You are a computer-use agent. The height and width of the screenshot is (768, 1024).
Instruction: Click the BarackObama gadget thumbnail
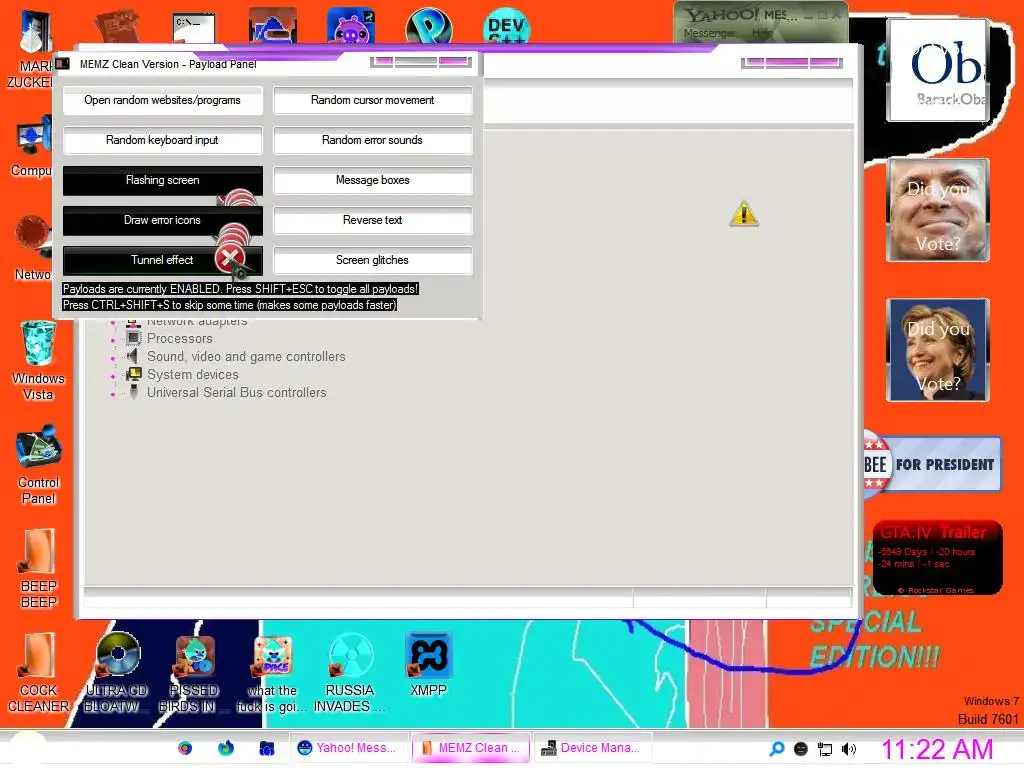tap(938, 70)
